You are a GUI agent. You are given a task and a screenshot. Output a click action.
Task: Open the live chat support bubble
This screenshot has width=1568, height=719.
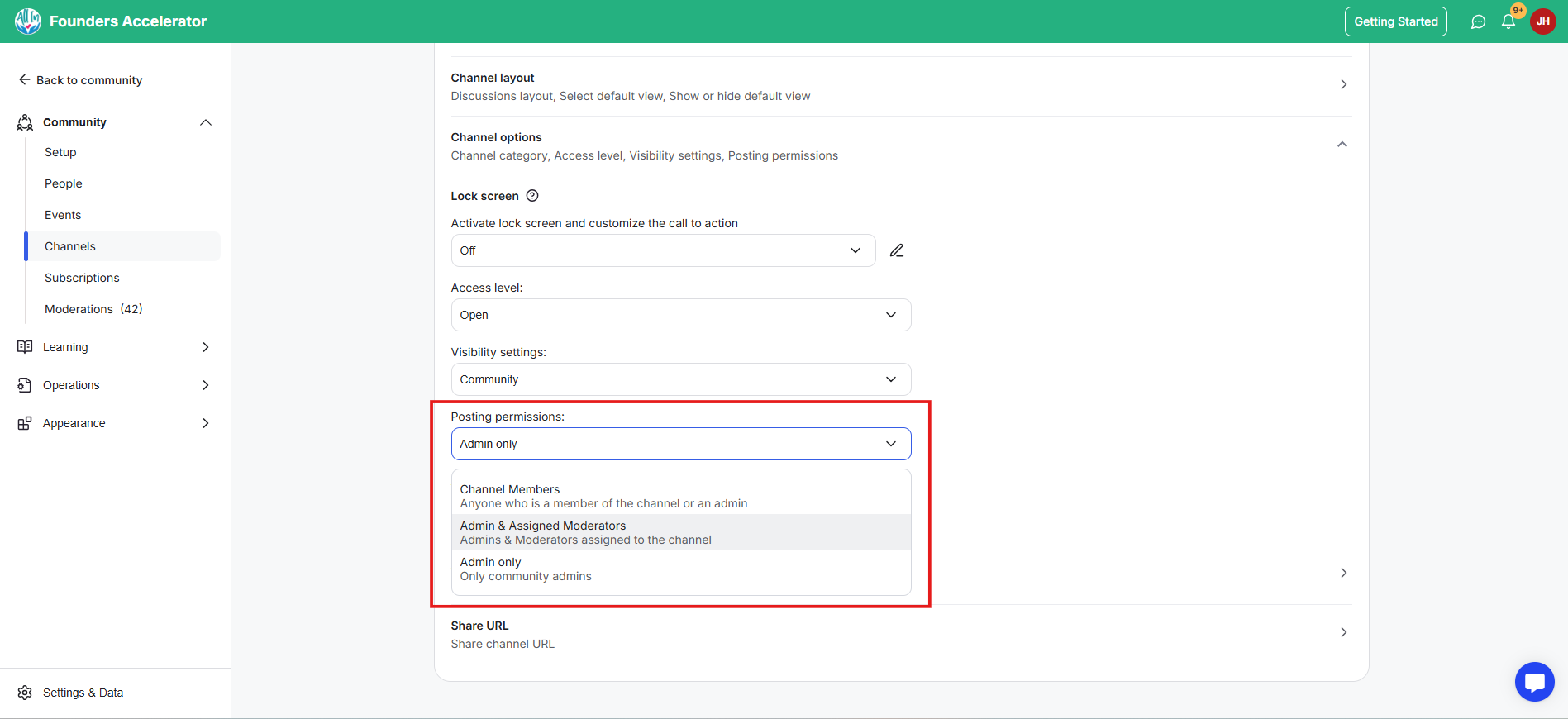[1534, 682]
